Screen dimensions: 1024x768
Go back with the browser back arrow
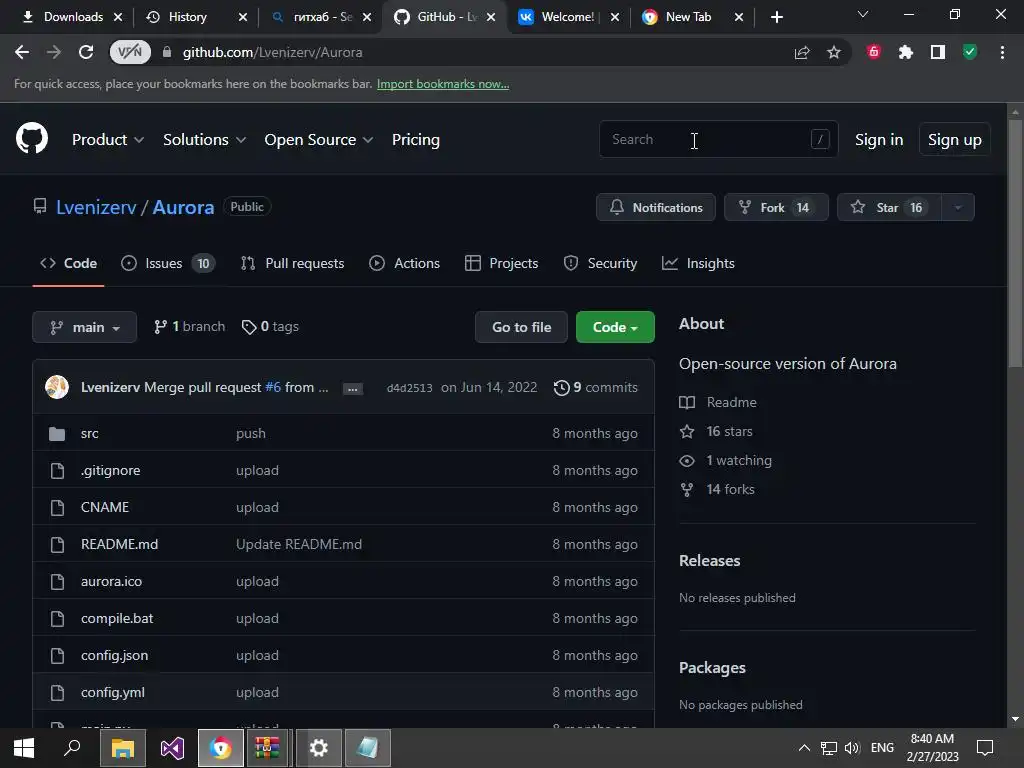pyautogui.click(x=22, y=52)
